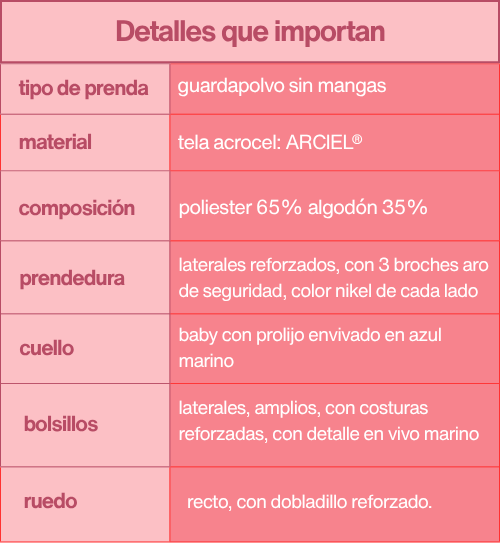Click 'poliester 65% algodón 35%' value

point(303,208)
